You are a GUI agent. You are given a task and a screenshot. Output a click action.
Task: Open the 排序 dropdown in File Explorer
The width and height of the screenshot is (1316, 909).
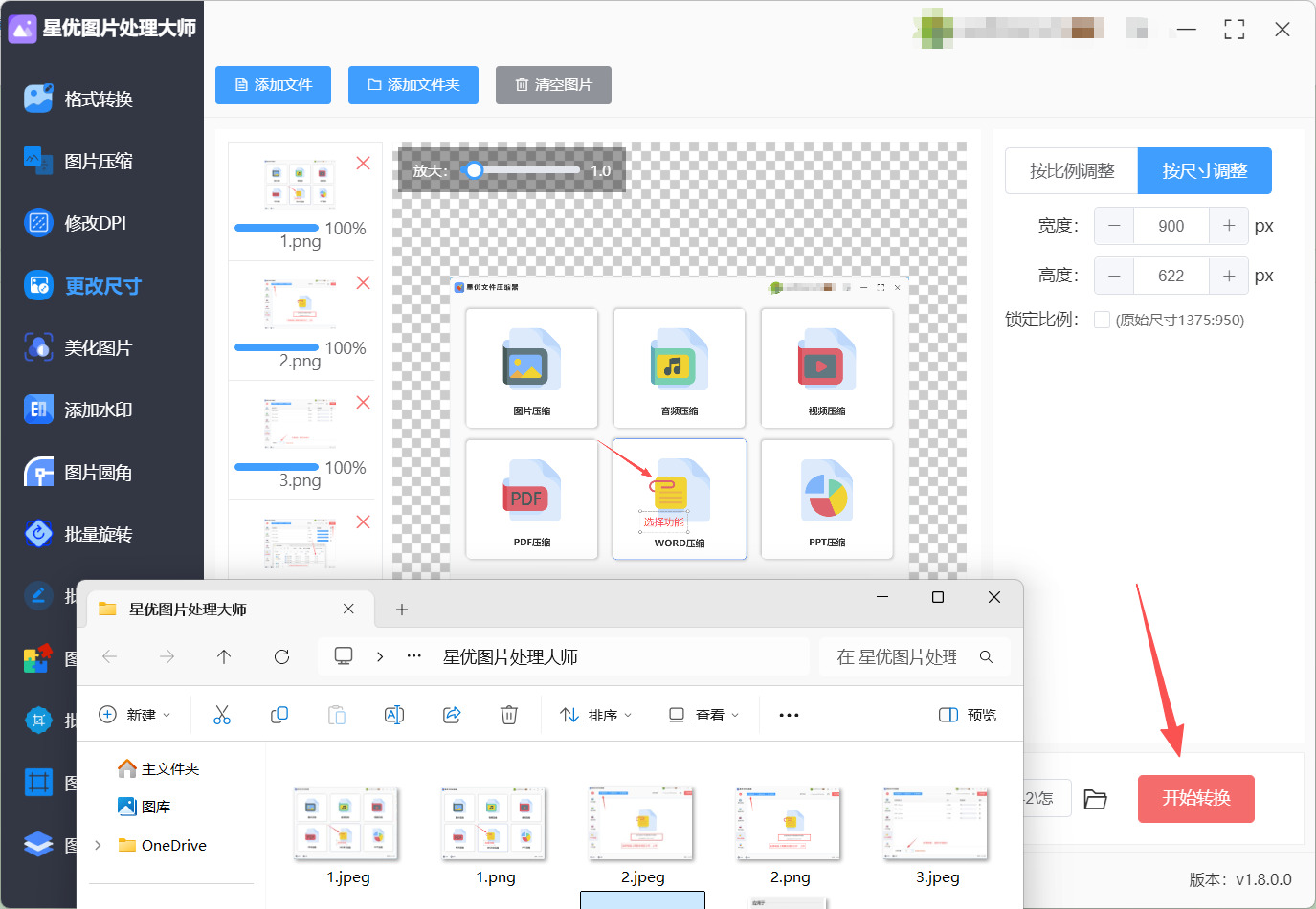(x=596, y=715)
